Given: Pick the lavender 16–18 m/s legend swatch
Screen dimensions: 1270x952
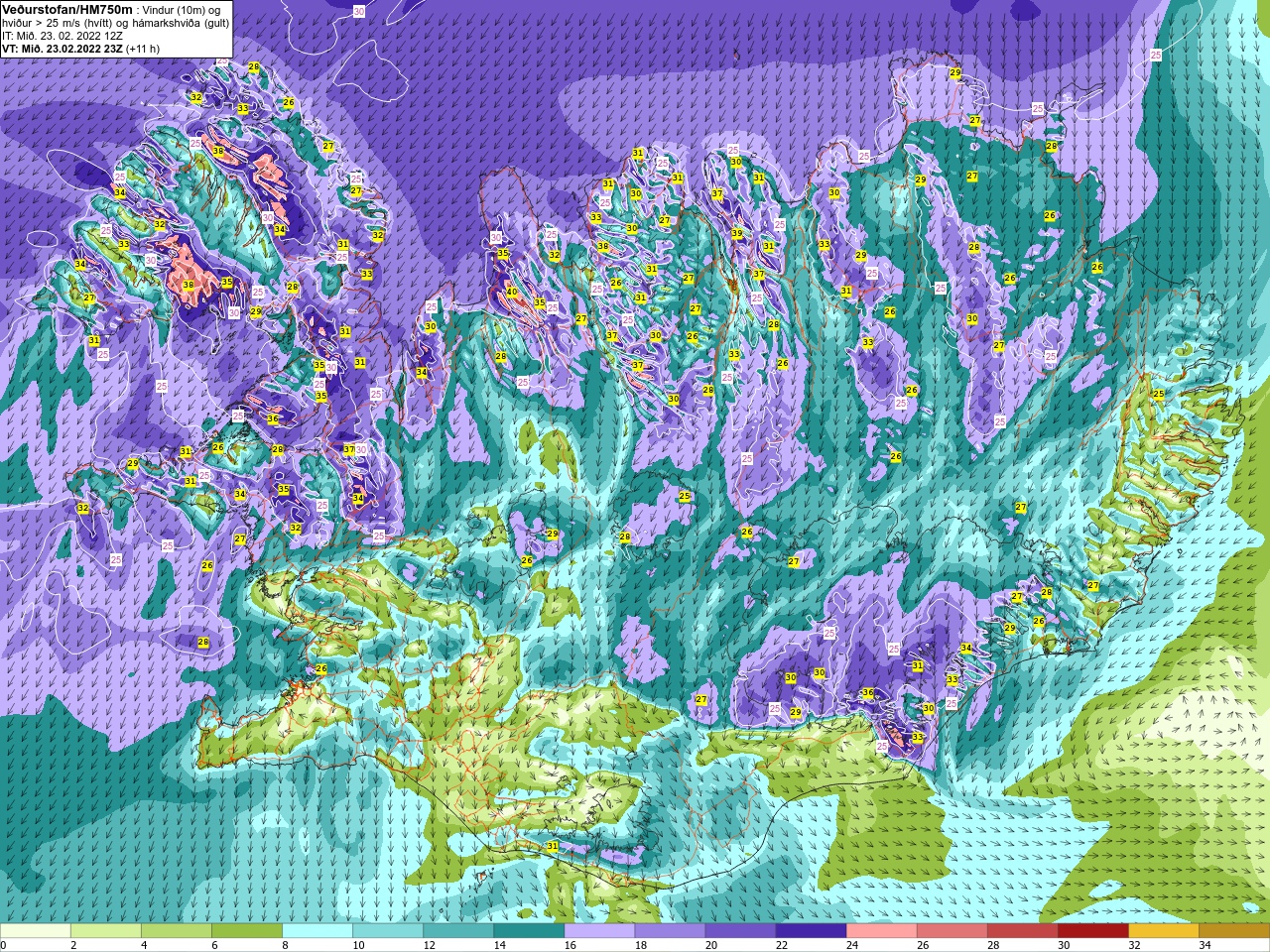Looking at the screenshot, I should (x=599, y=931).
